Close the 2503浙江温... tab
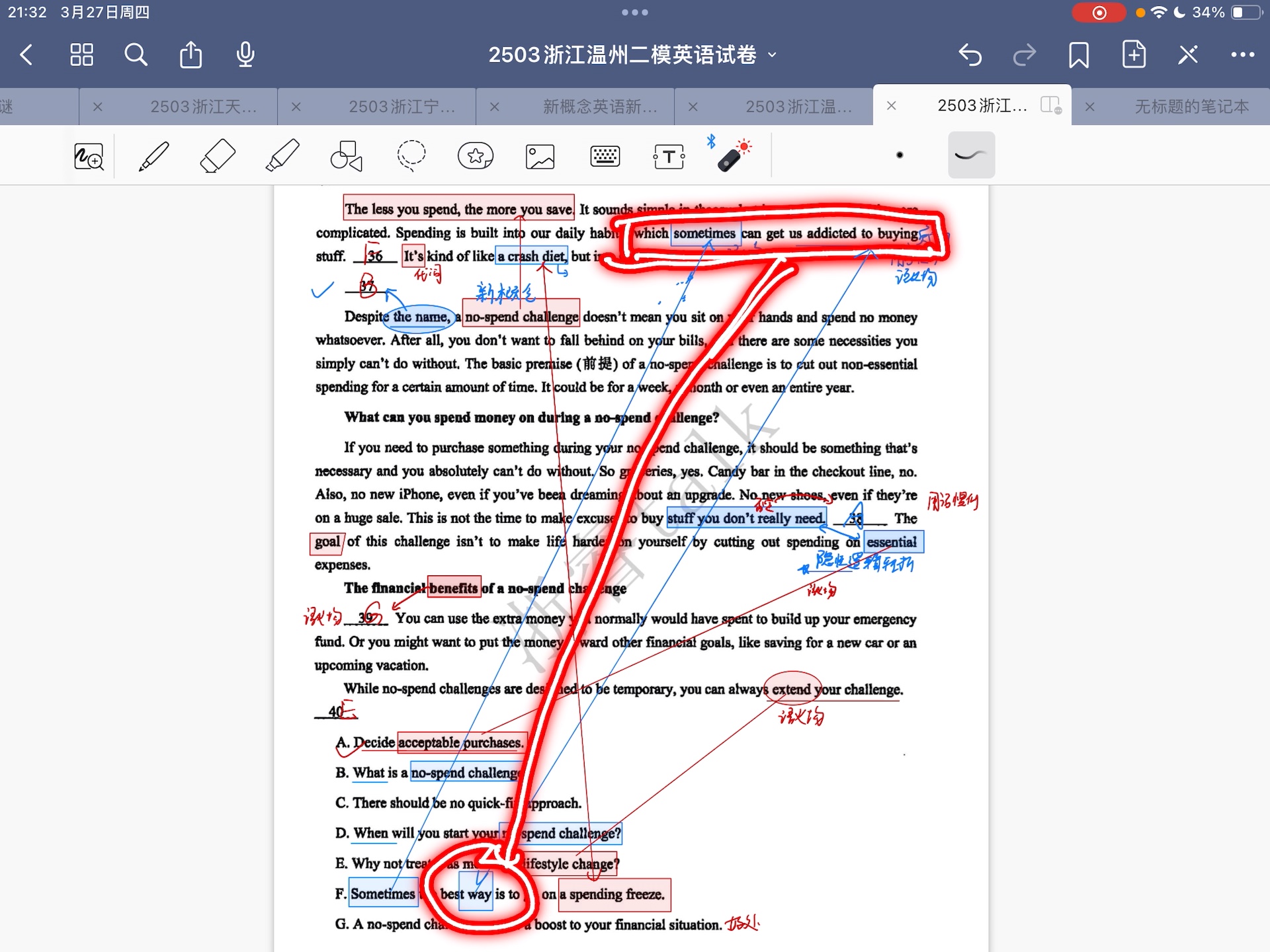1270x952 pixels. pyautogui.click(x=693, y=106)
